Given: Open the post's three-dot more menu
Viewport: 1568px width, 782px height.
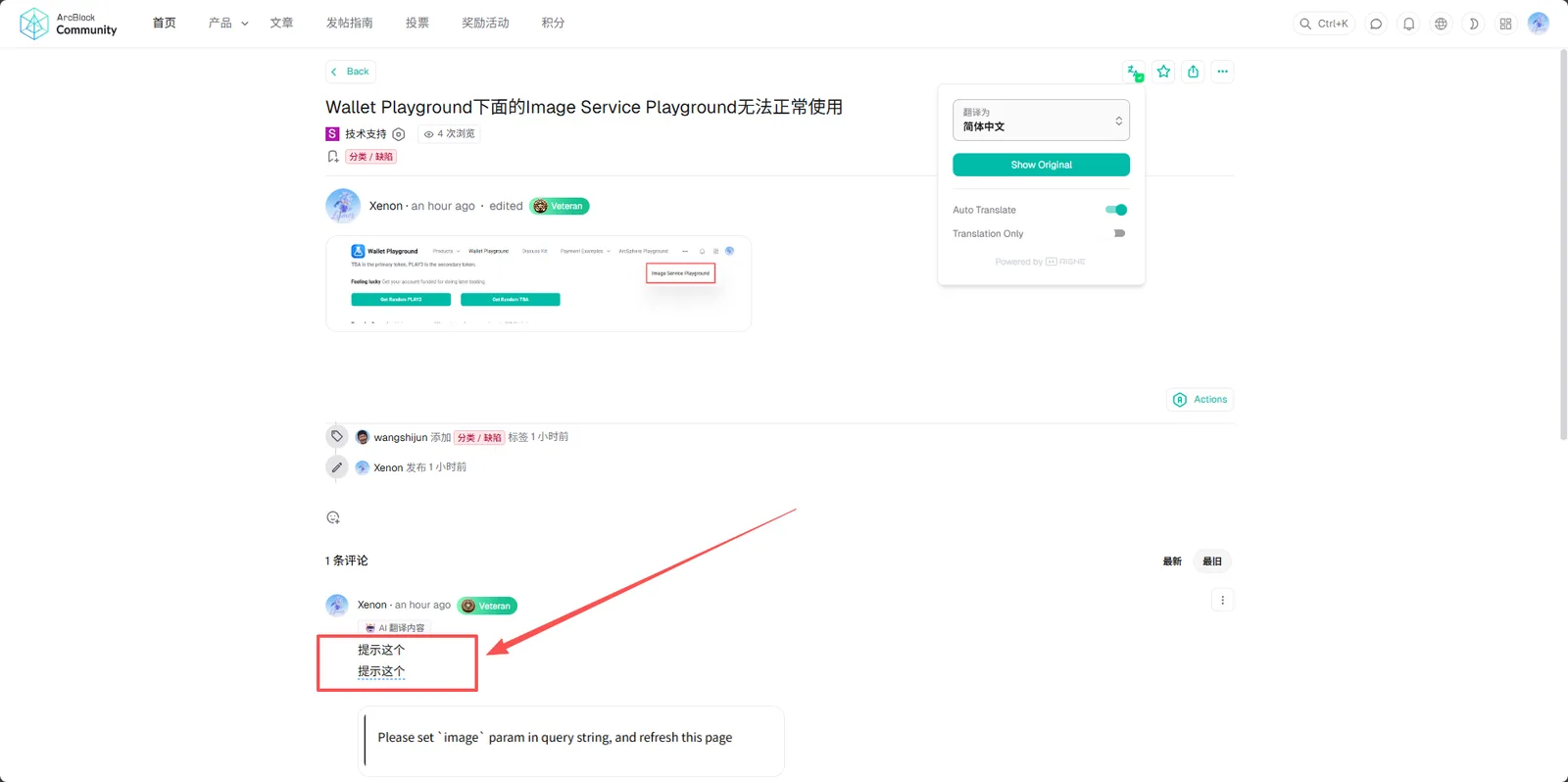Looking at the screenshot, I should pyautogui.click(x=1222, y=72).
